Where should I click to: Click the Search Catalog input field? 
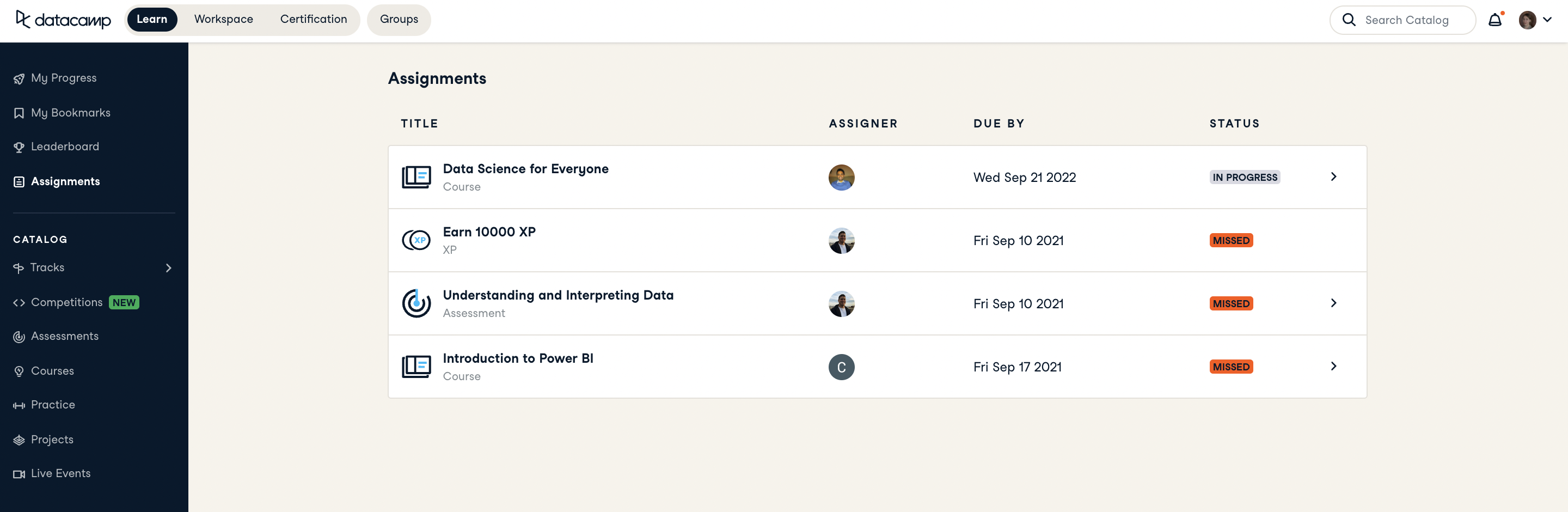[1412, 20]
